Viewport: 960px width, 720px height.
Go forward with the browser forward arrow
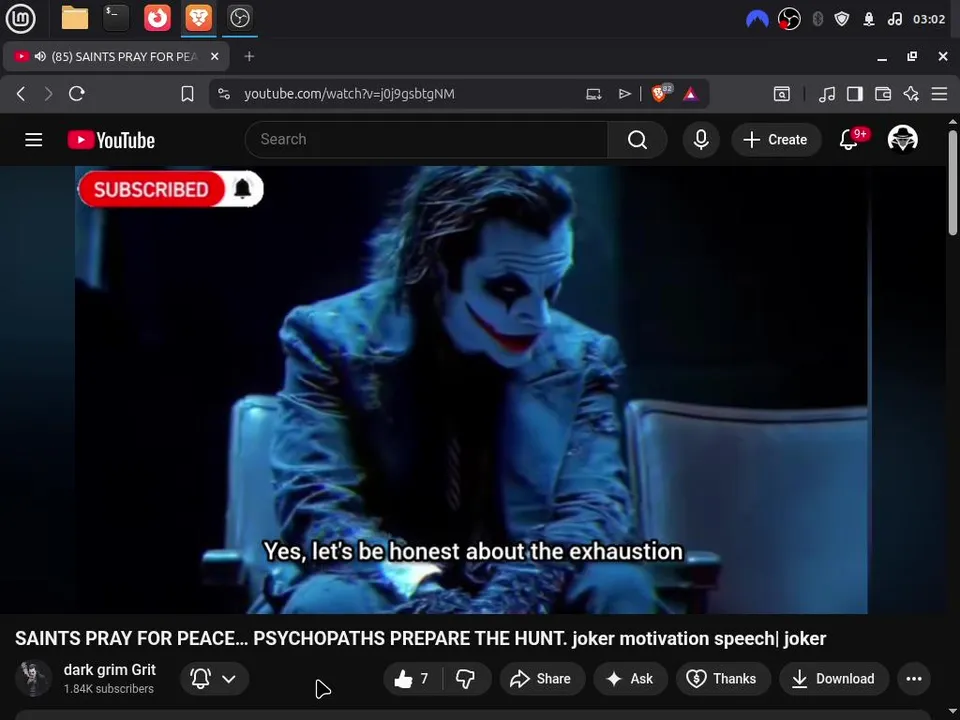(x=48, y=94)
